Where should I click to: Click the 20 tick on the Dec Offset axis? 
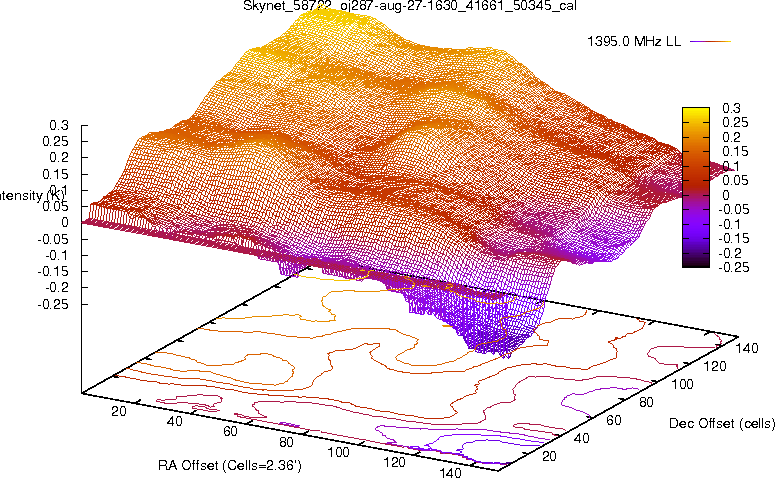click(549, 456)
